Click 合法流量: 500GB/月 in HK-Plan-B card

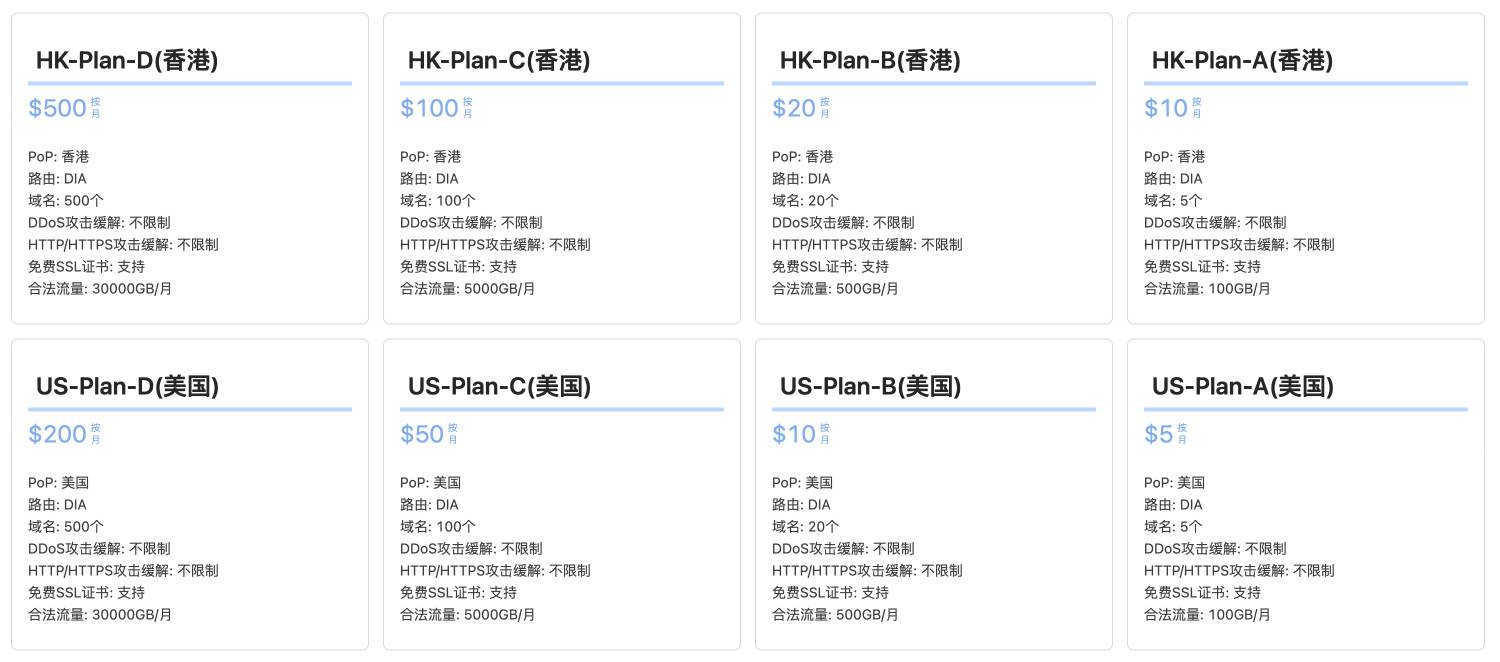(x=835, y=289)
